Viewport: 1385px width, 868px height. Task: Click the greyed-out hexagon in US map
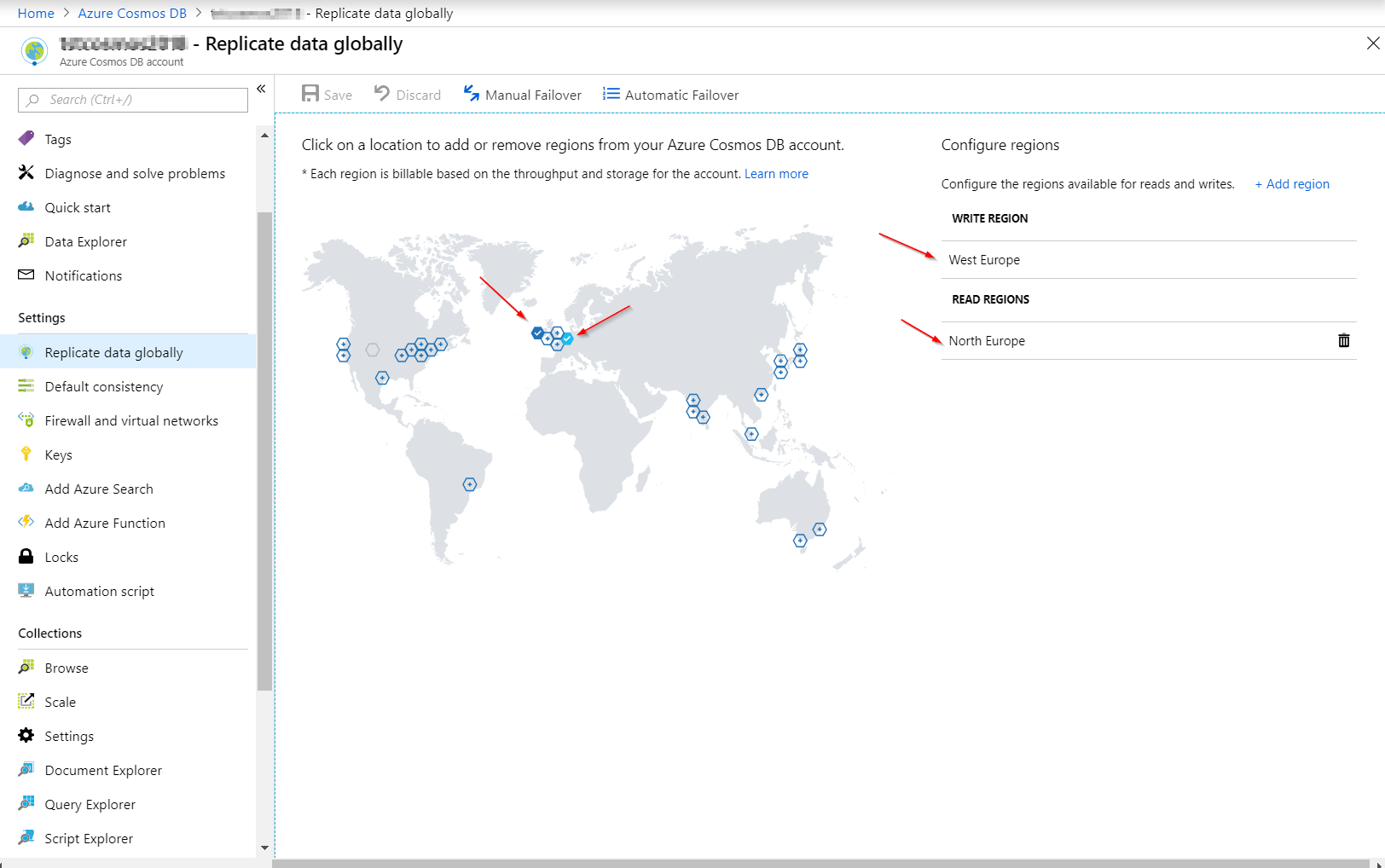pos(373,350)
